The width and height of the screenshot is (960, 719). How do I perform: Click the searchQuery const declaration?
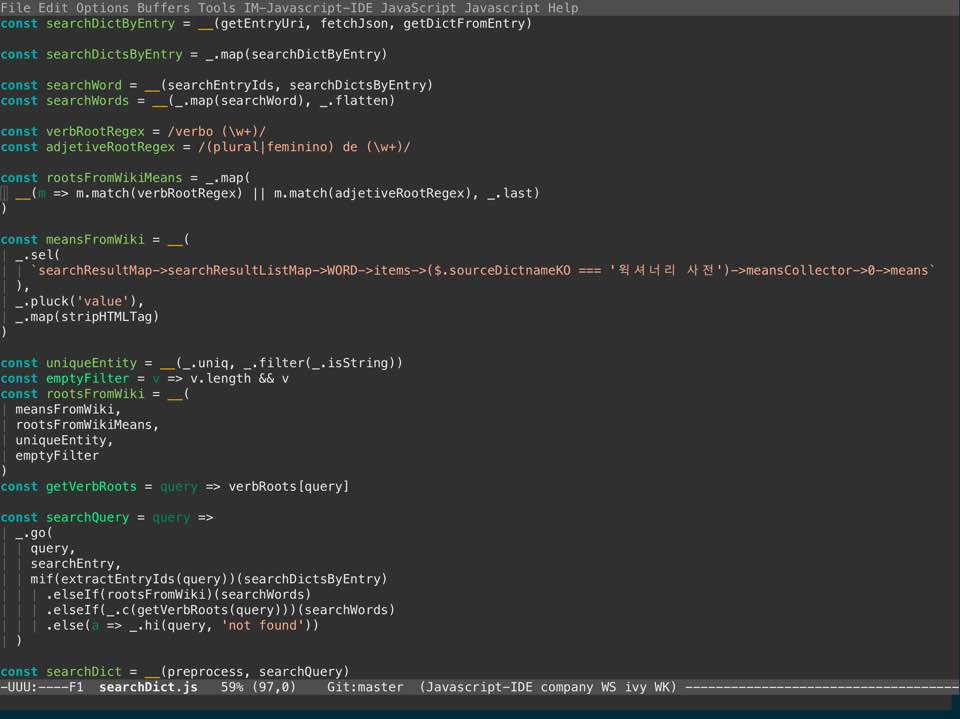pyautogui.click(x=88, y=518)
